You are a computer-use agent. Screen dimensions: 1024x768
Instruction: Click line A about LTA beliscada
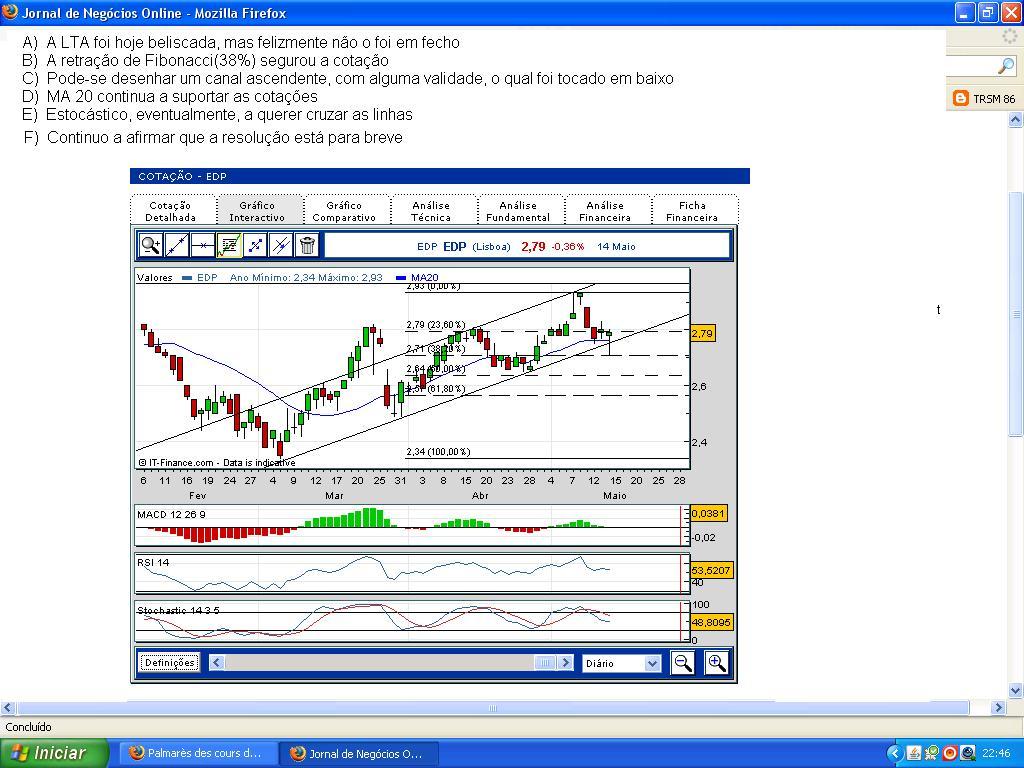click(241, 43)
